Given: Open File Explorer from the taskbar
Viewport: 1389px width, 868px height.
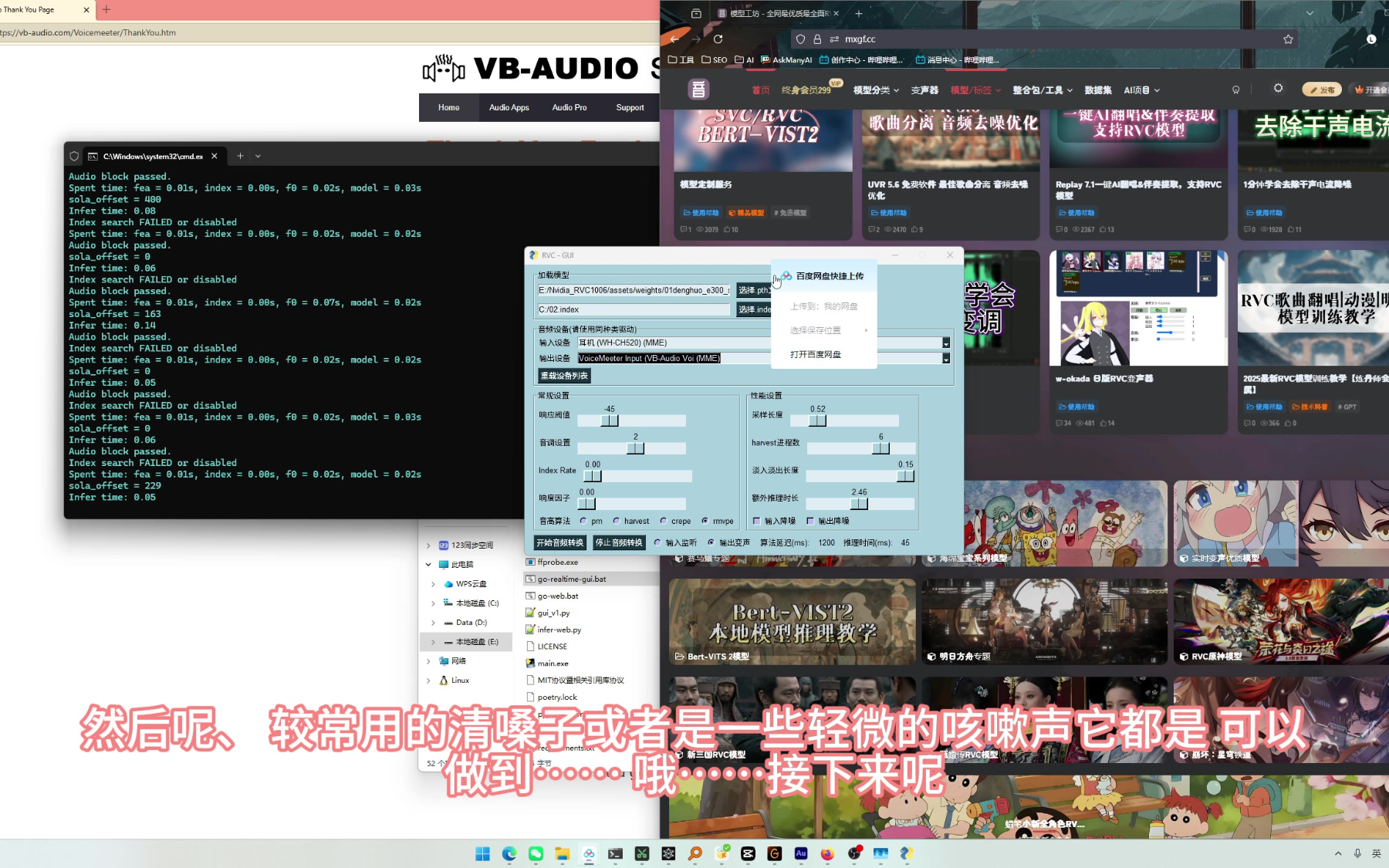Looking at the screenshot, I should click(562, 853).
